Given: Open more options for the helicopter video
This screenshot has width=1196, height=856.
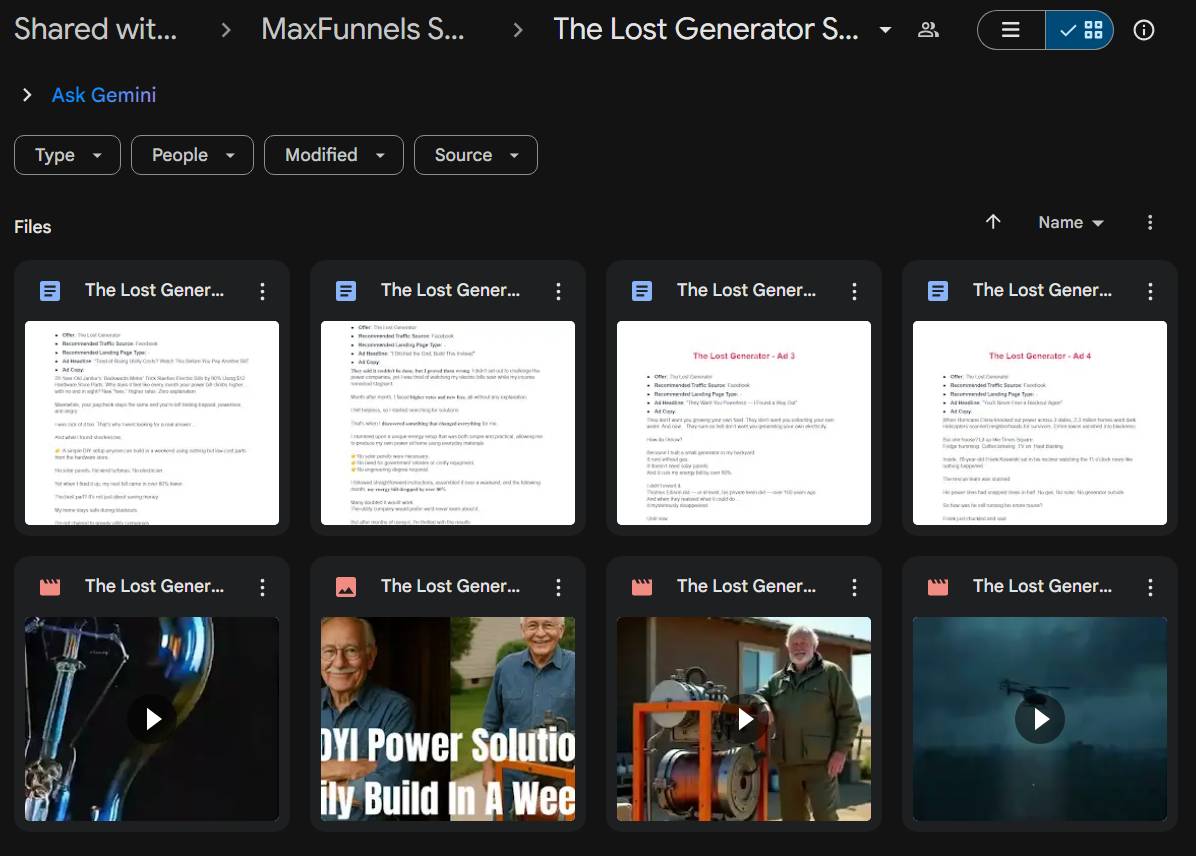Looking at the screenshot, I should pyautogui.click(x=1150, y=587).
